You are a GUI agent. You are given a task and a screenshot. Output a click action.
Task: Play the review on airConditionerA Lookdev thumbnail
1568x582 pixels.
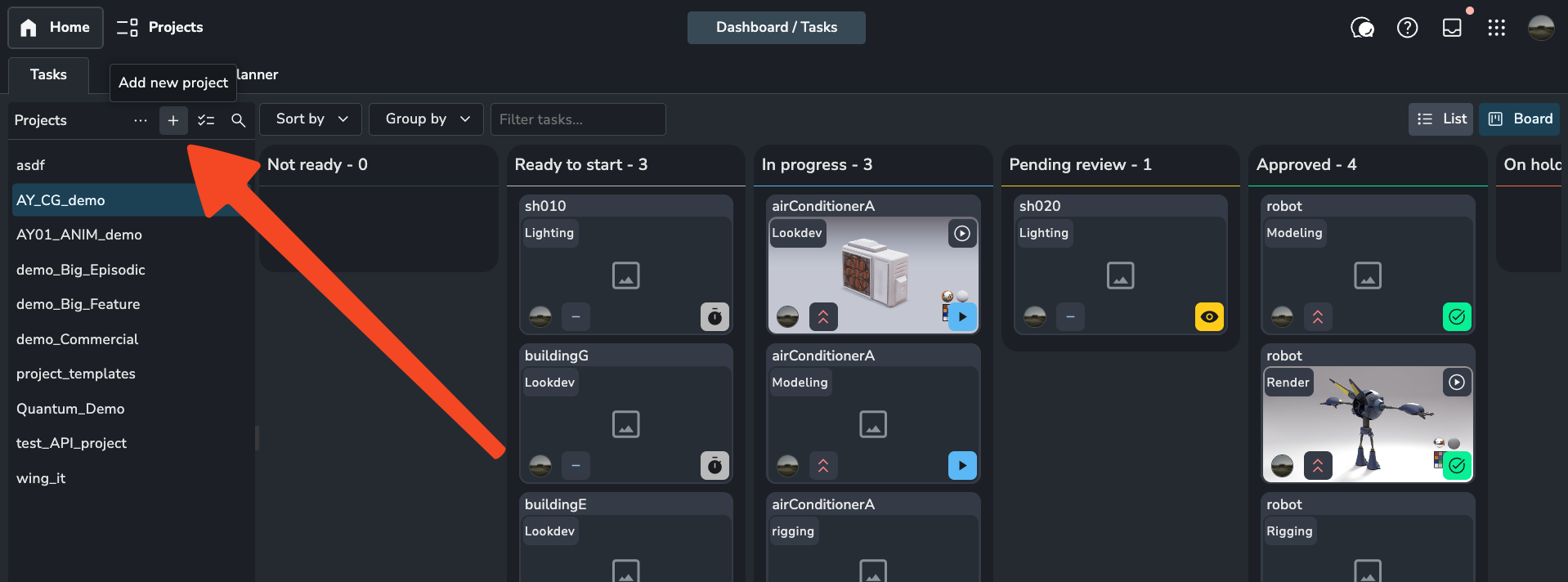click(962, 234)
